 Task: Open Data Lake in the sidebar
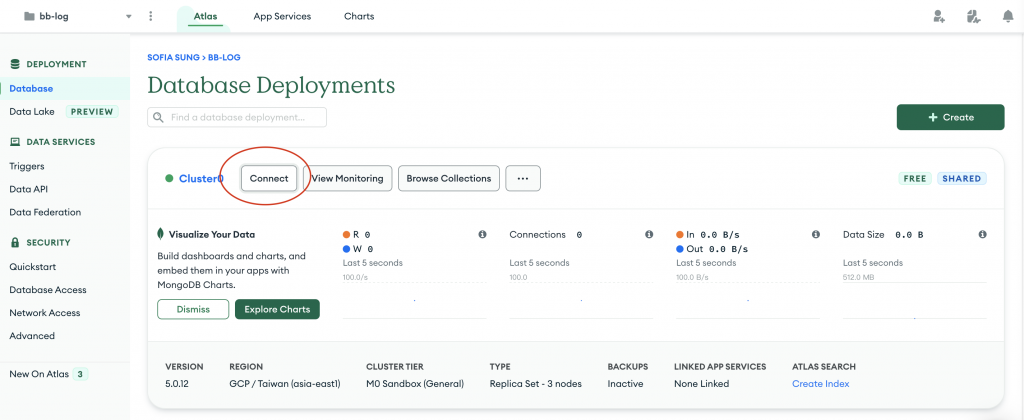32,112
